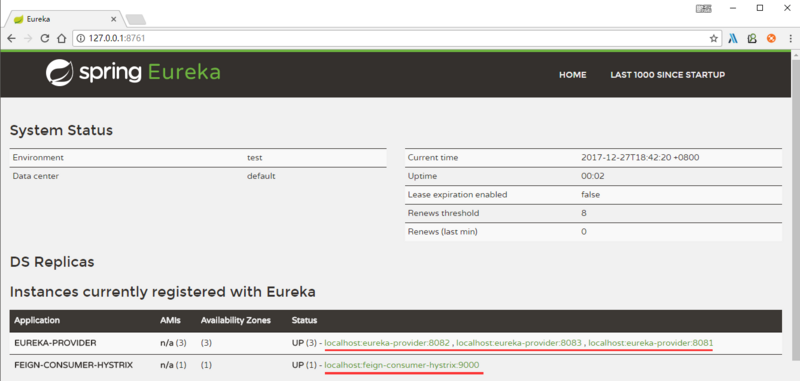Select the Current time value 2017-12-27T18:42:20 +0800
The height and width of the screenshot is (381, 800).
click(640, 158)
